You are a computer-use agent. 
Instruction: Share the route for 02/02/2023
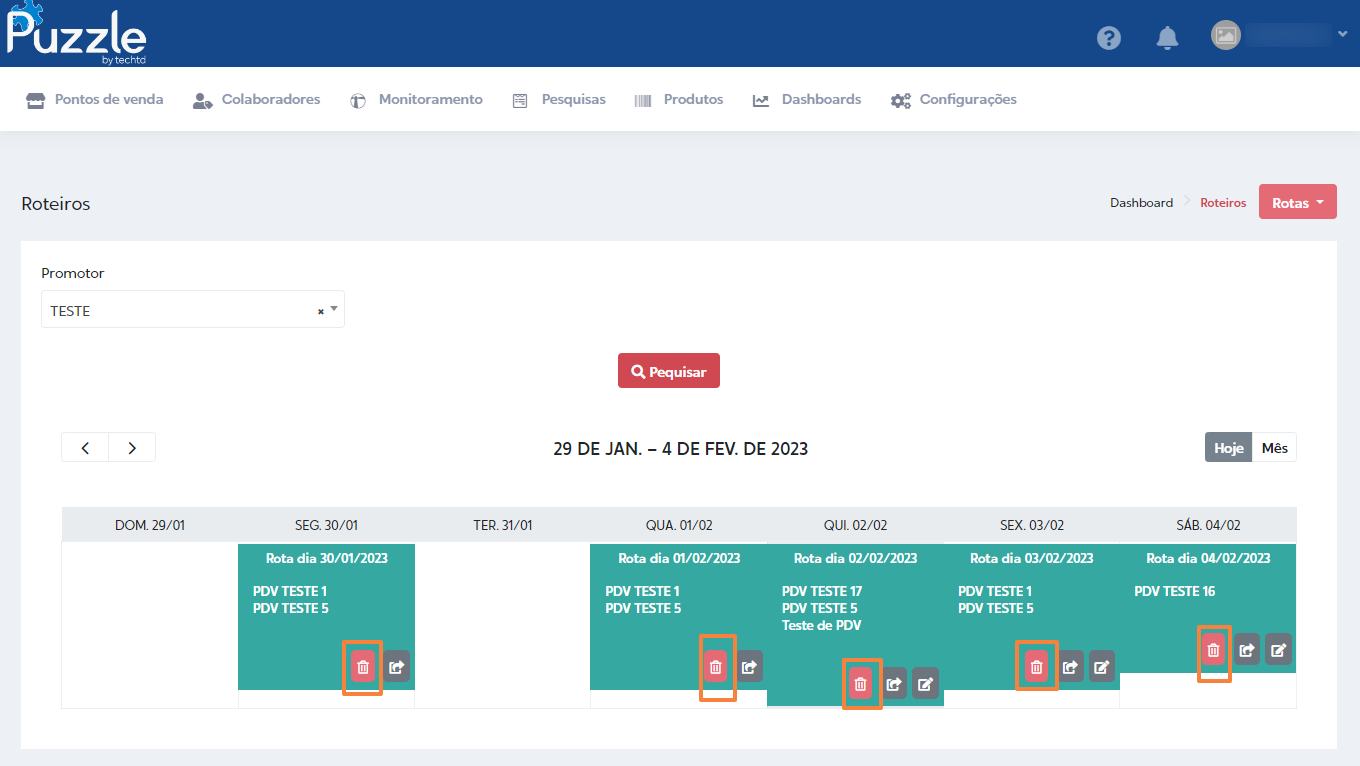894,684
